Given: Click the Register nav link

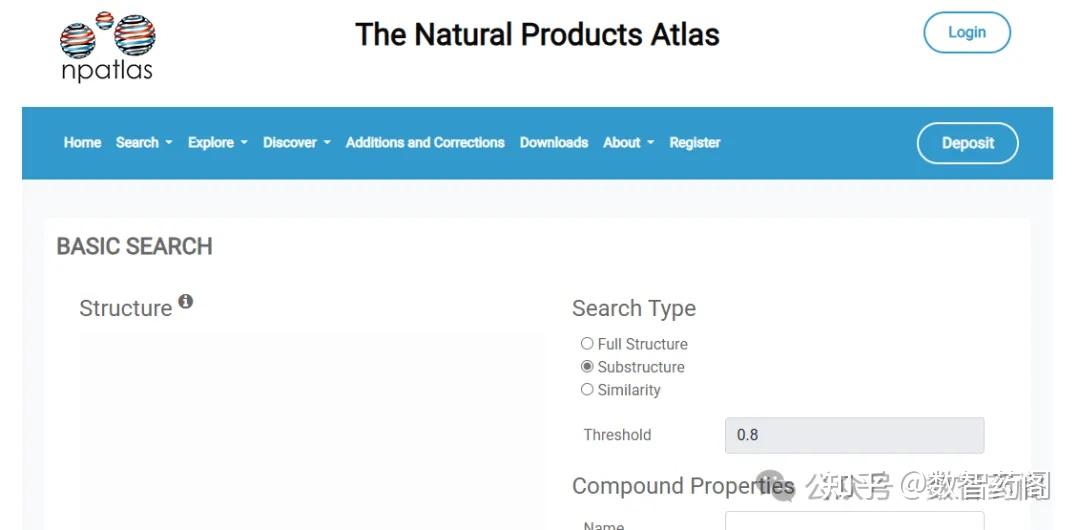Looking at the screenshot, I should [695, 142].
